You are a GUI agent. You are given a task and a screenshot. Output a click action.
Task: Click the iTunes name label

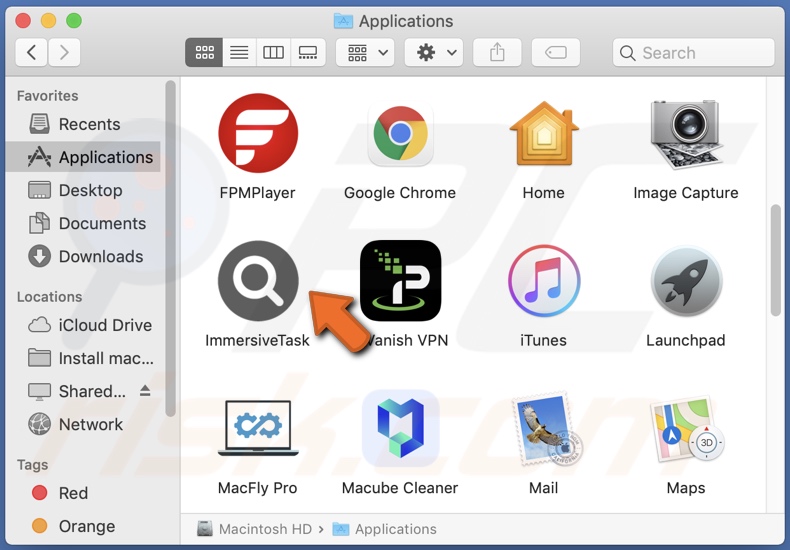(543, 340)
